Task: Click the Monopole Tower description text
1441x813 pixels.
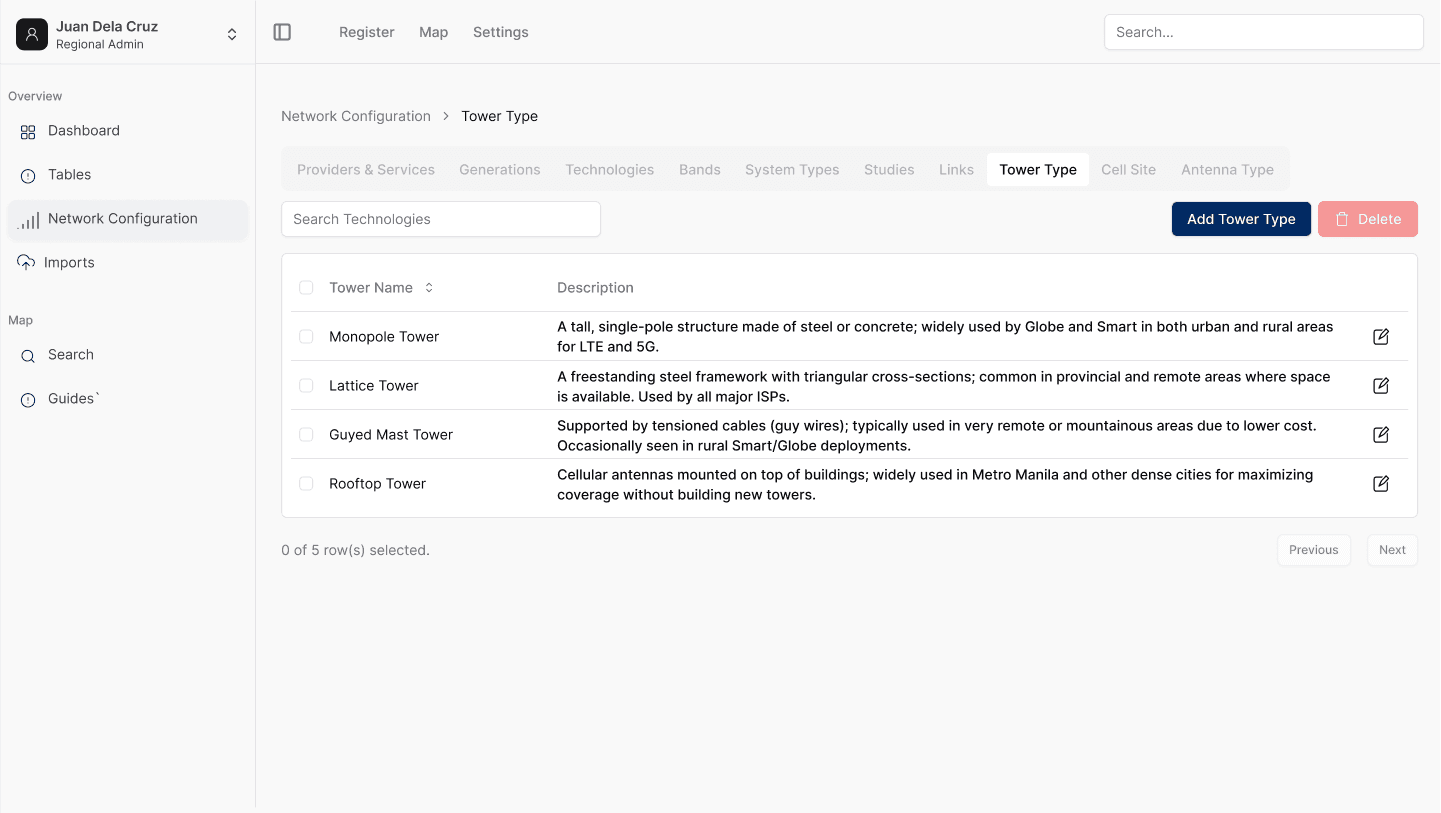Action: point(945,337)
